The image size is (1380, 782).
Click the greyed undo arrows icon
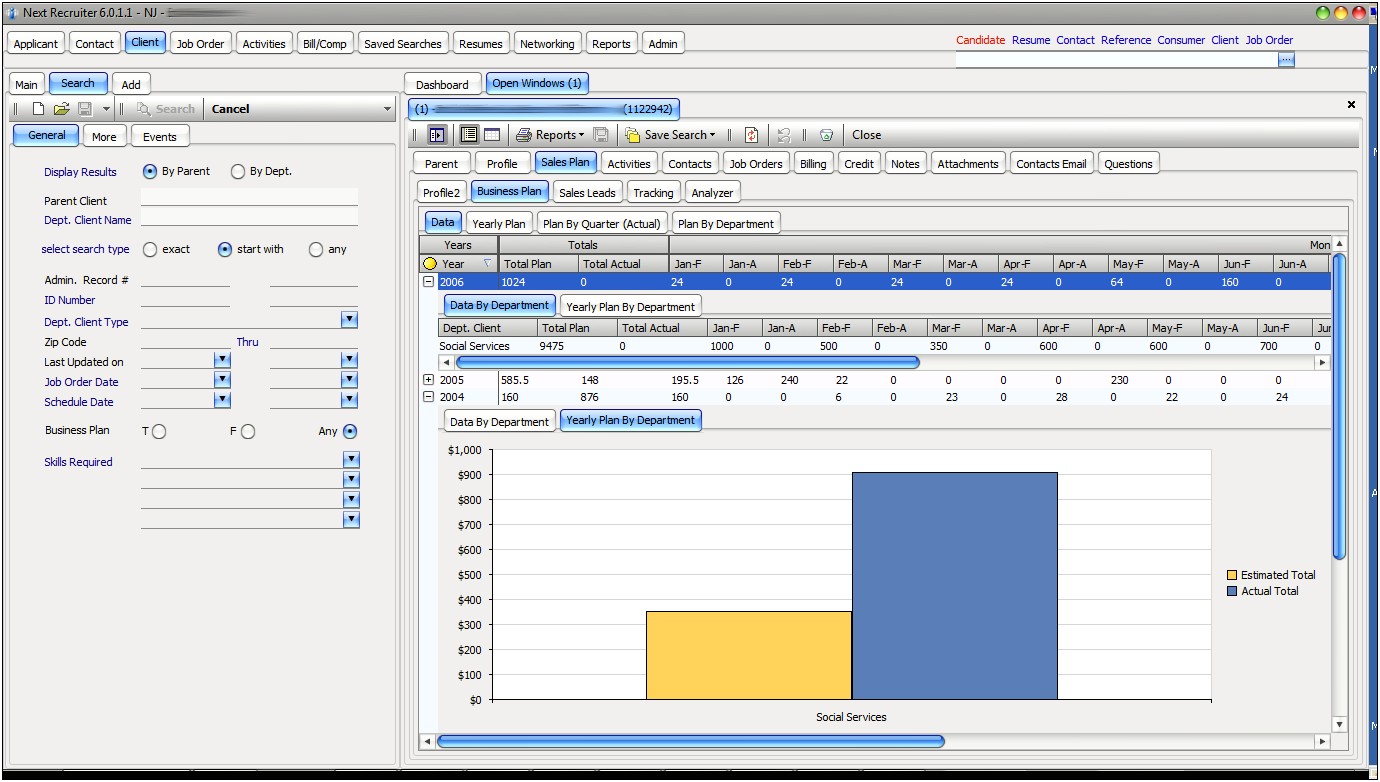click(784, 135)
